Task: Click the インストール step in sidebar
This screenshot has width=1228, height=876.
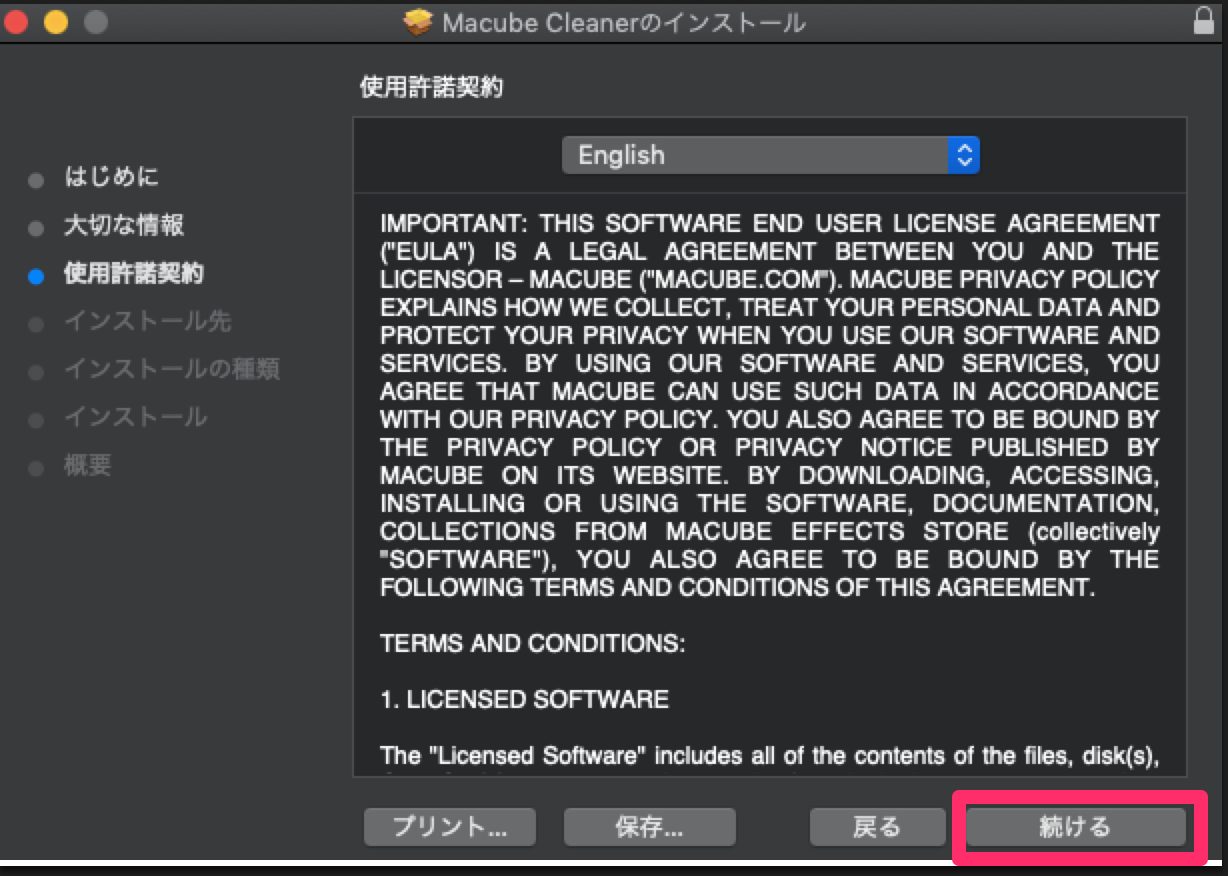Action: pos(135,417)
